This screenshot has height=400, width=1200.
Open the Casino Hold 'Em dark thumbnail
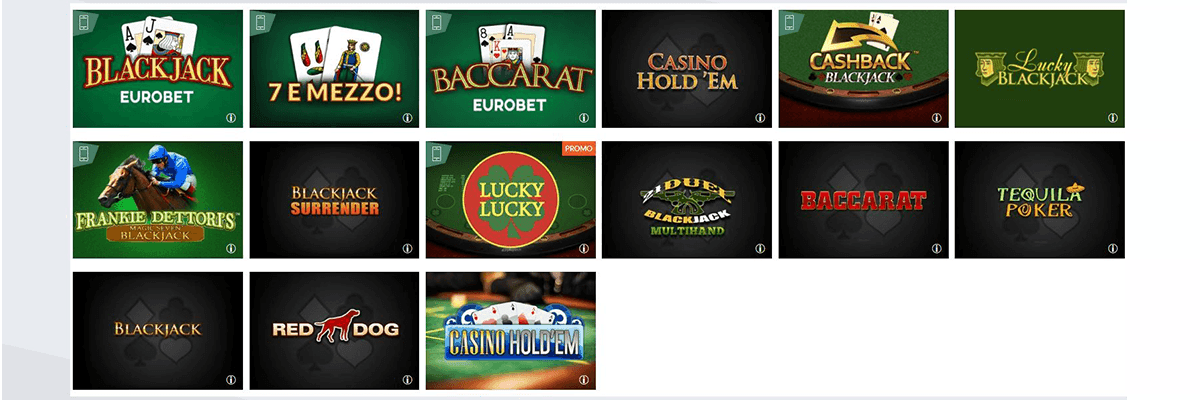pyautogui.click(x=687, y=69)
